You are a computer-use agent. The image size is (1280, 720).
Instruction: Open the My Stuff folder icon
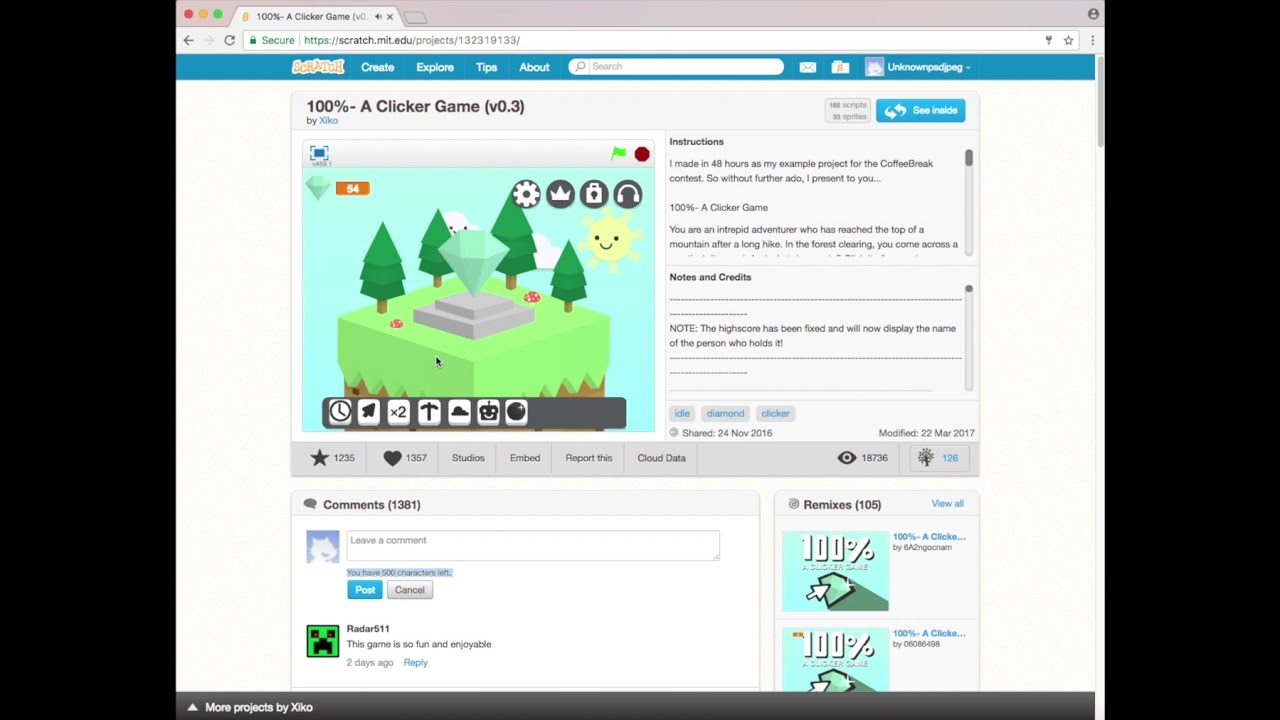click(x=840, y=67)
